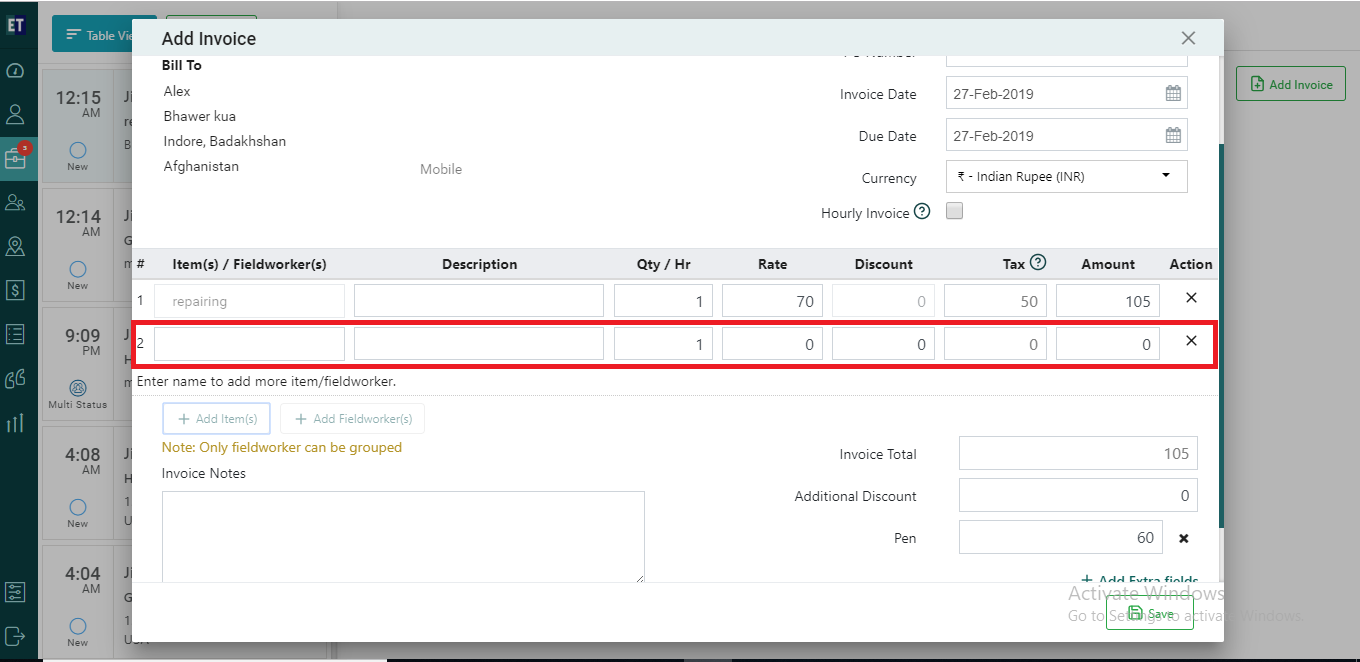Screen dimensions: 1360x662
Task: Click the Hourly Invoice help icon
Action: 922,212
